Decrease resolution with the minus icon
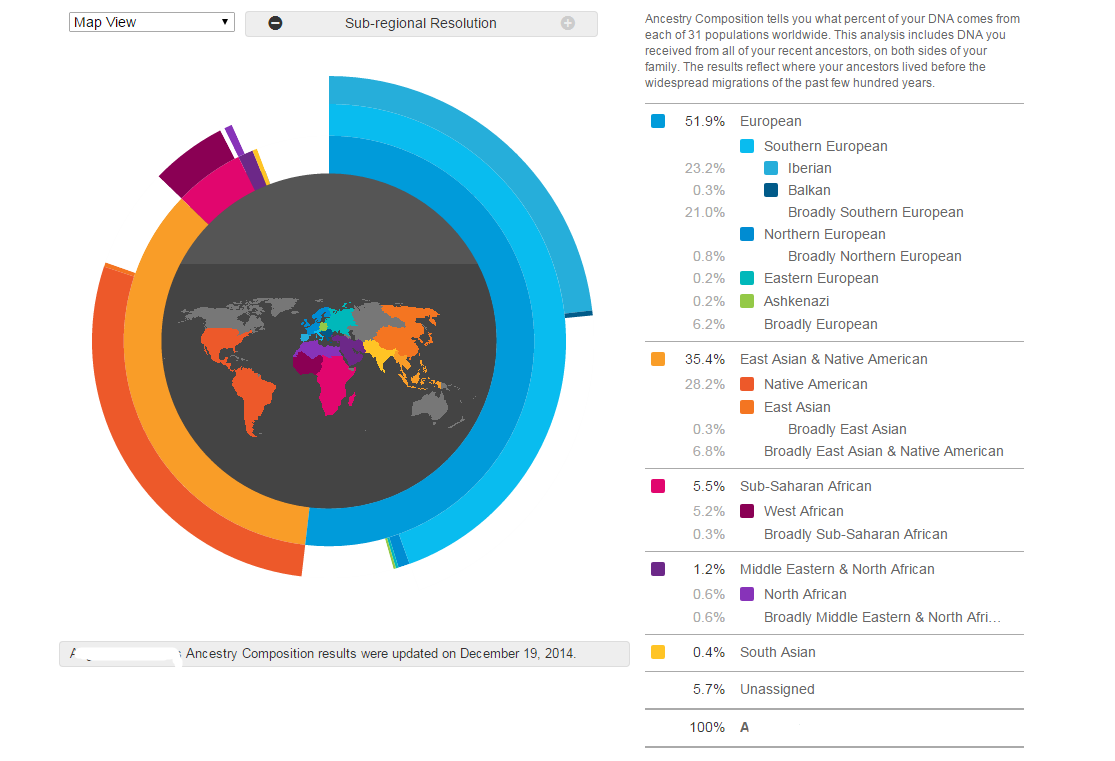1115x761 pixels. pyautogui.click(x=275, y=23)
